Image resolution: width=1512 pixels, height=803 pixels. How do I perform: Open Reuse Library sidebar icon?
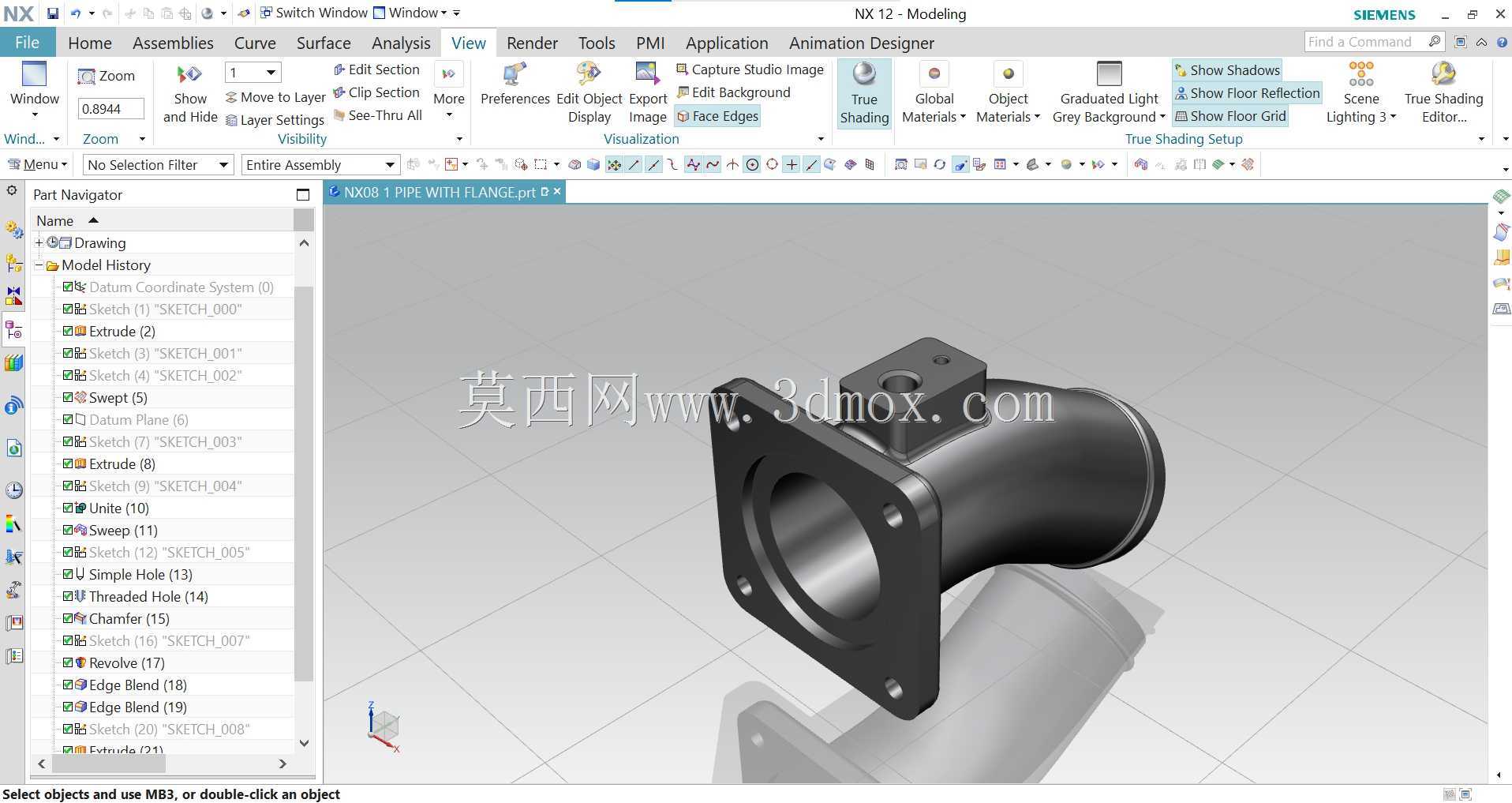click(x=14, y=363)
